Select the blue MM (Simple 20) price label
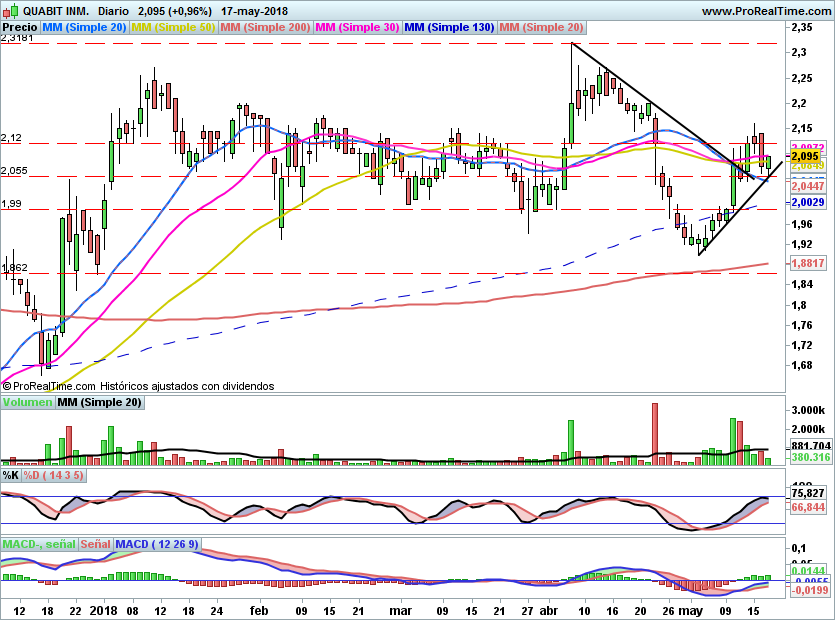The height and width of the screenshot is (620, 835). [84, 27]
